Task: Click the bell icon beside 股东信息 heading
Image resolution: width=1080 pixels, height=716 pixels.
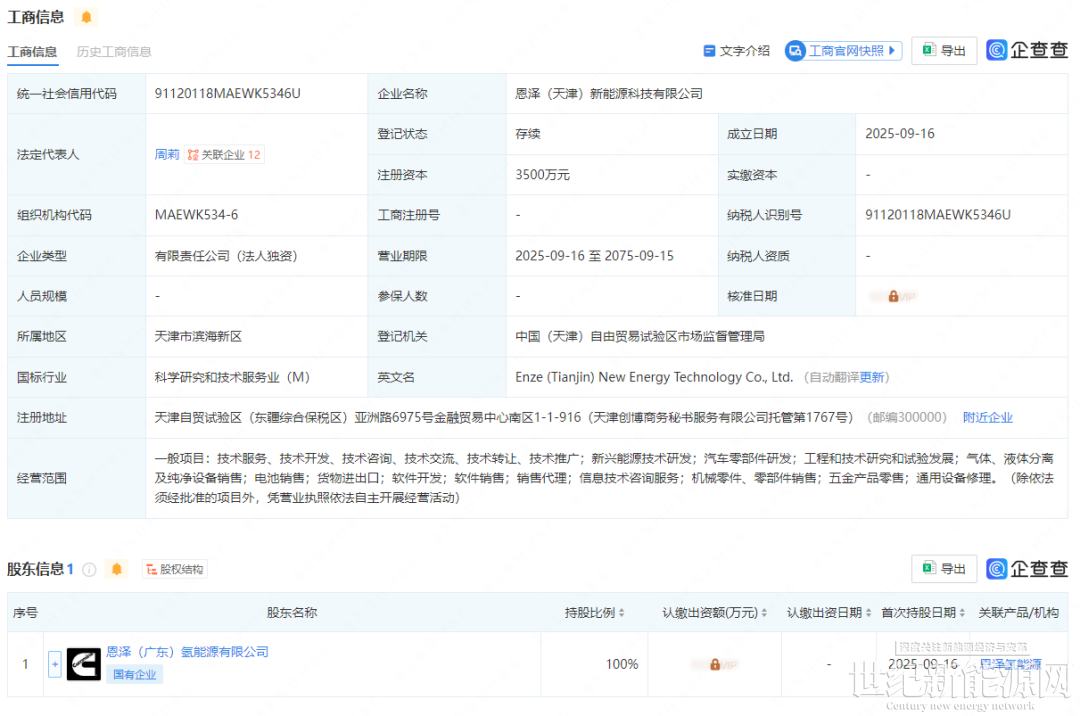Action: 117,569
